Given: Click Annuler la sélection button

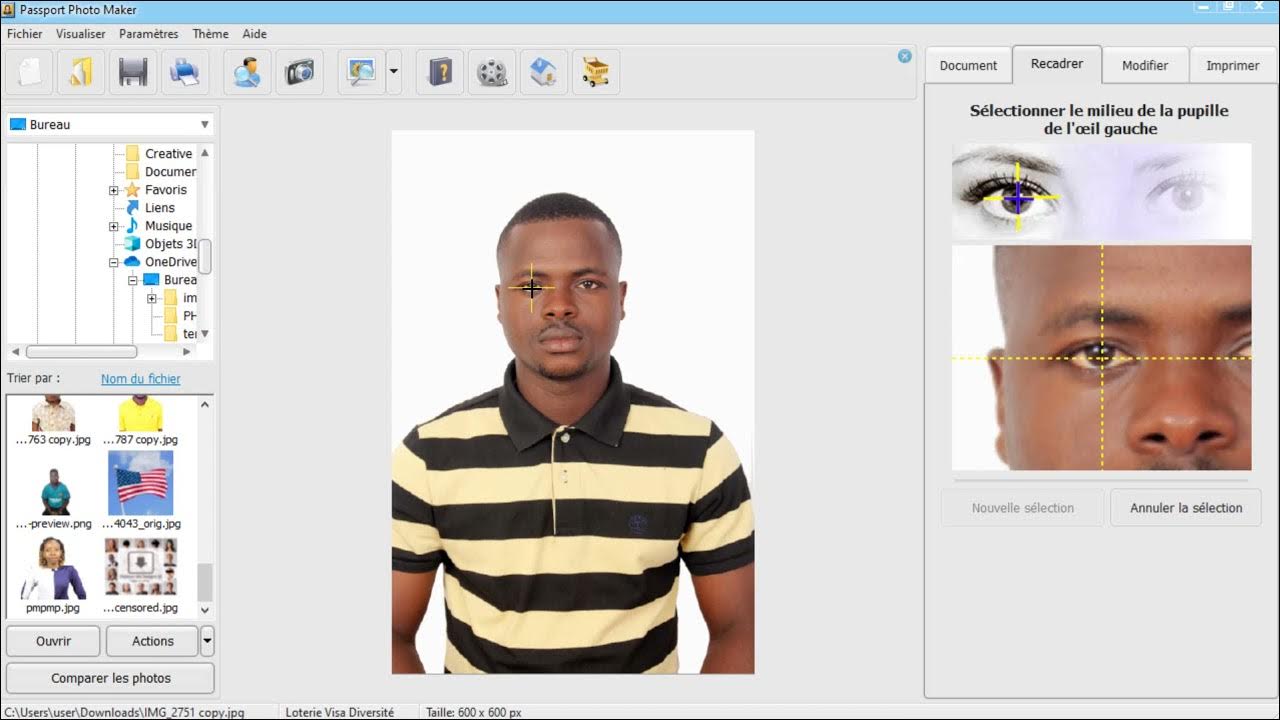Looking at the screenshot, I should point(1186,508).
